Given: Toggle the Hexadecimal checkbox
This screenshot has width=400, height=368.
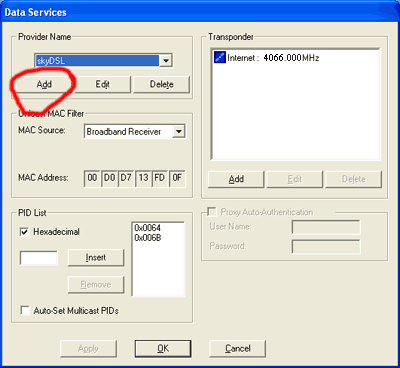Looking at the screenshot, I should (x=25, y=232).
